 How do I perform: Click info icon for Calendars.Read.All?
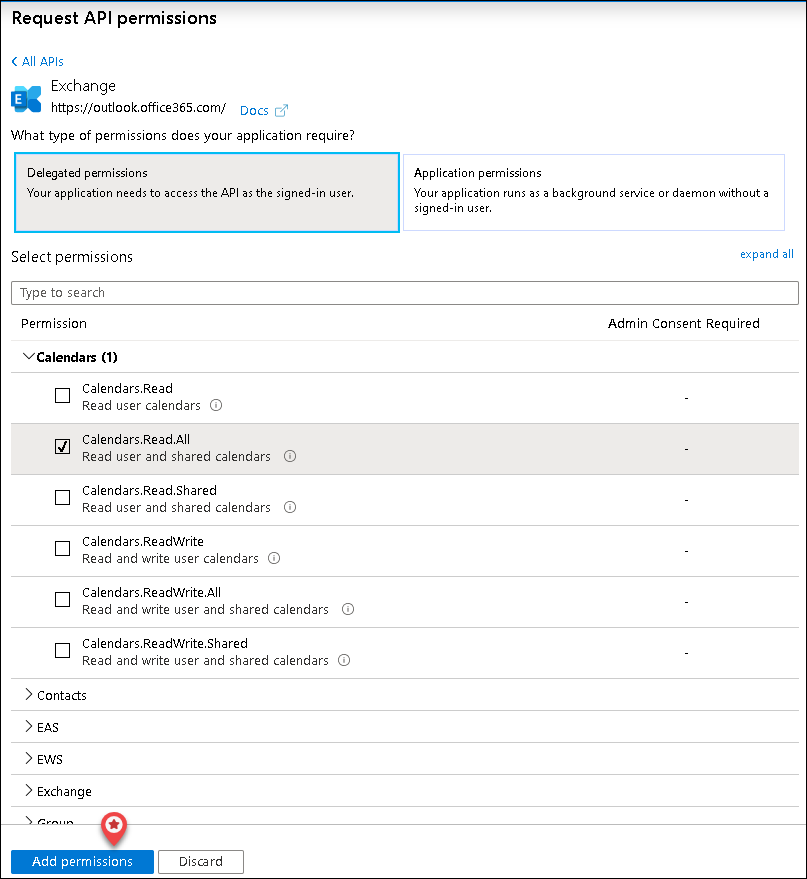290,457
